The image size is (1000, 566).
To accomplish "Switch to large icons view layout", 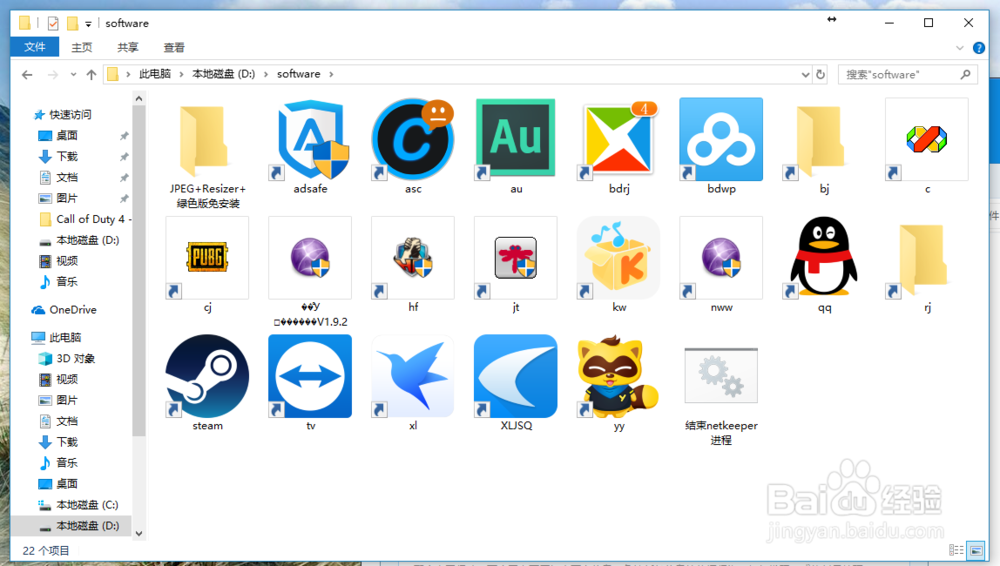I will pos(975,550).
